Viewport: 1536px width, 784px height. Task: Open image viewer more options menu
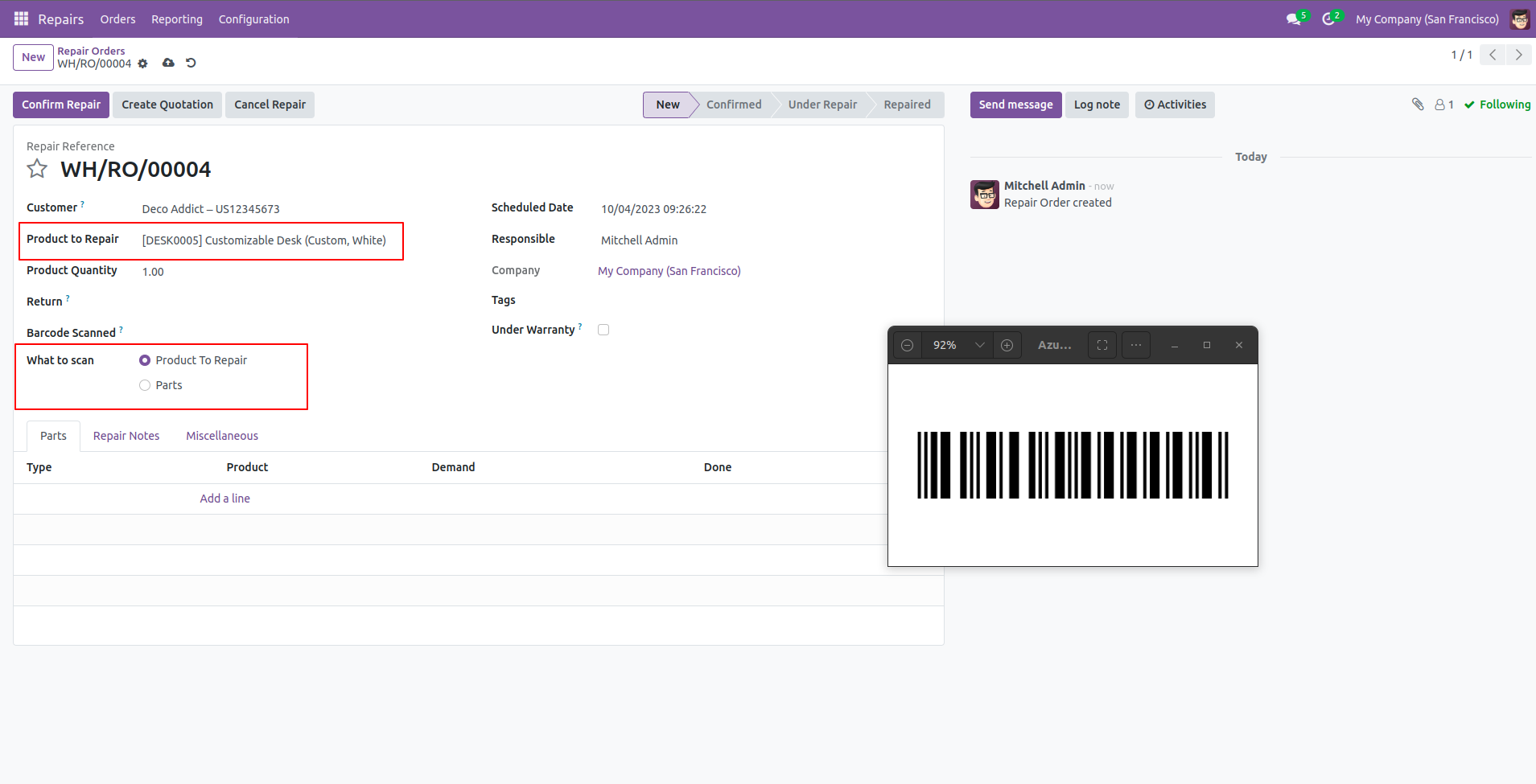[1136, 345]
